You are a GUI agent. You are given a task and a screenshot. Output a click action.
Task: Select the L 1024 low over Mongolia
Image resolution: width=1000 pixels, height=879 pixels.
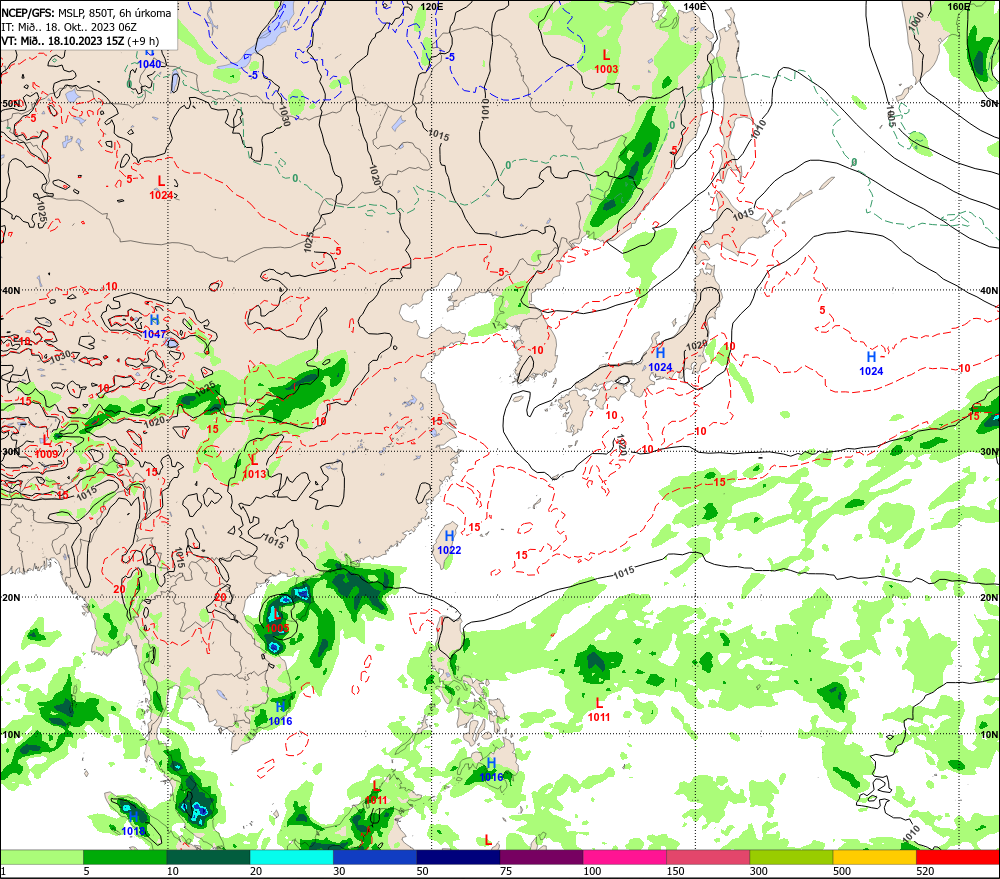pos(161,188)
